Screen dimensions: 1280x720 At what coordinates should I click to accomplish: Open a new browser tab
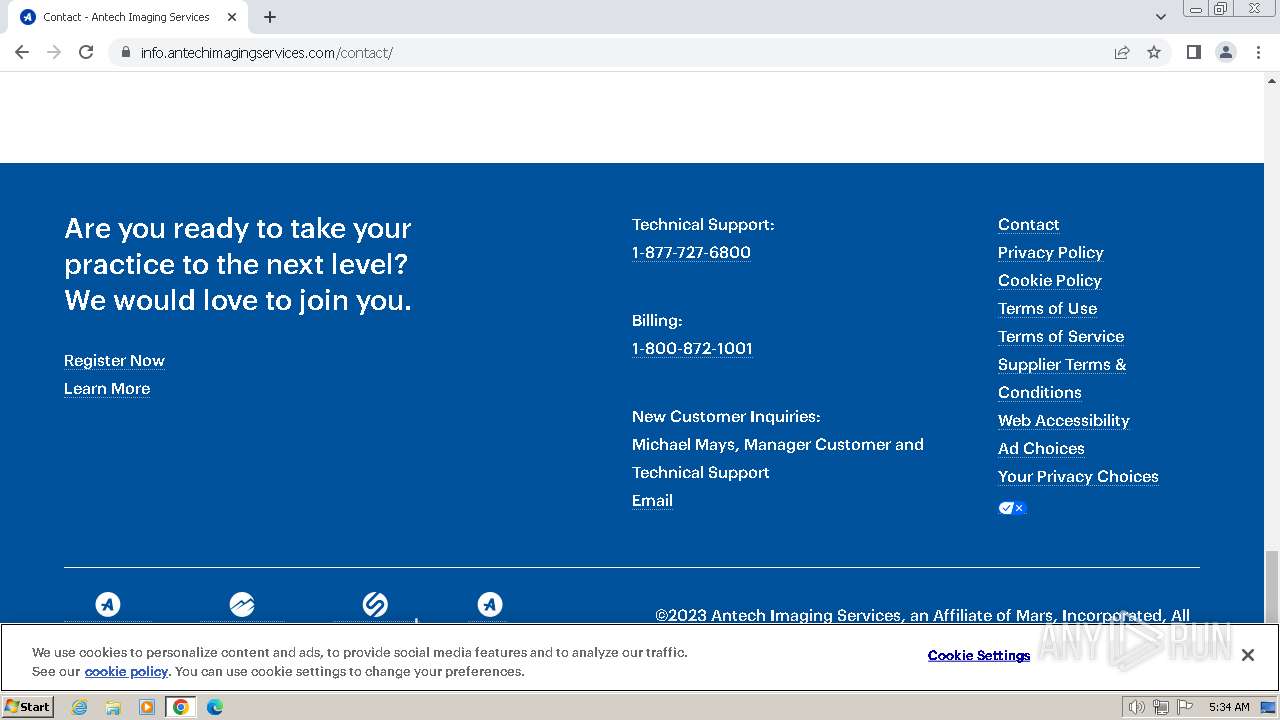[270, 17]
